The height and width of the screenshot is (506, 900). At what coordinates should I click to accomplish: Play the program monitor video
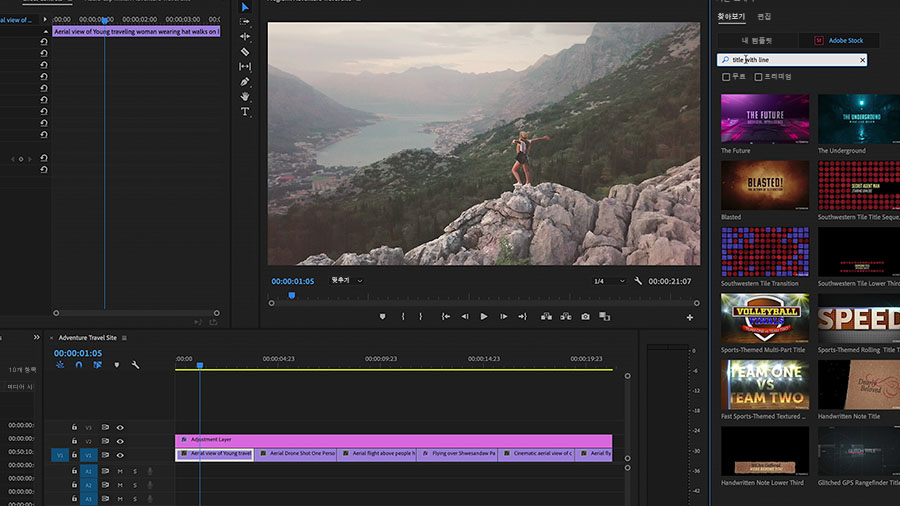click(484, 316)
